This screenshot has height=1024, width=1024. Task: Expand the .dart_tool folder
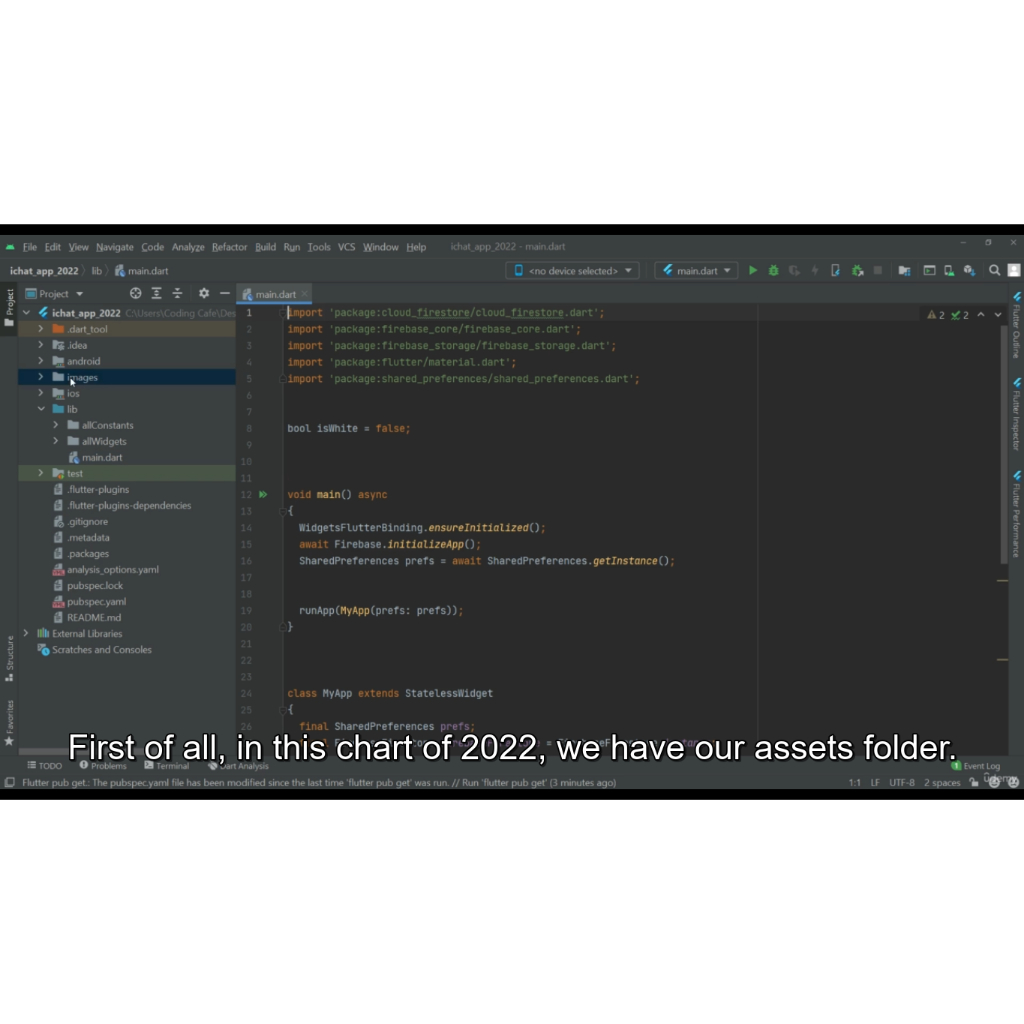click(x=40, y=328)
